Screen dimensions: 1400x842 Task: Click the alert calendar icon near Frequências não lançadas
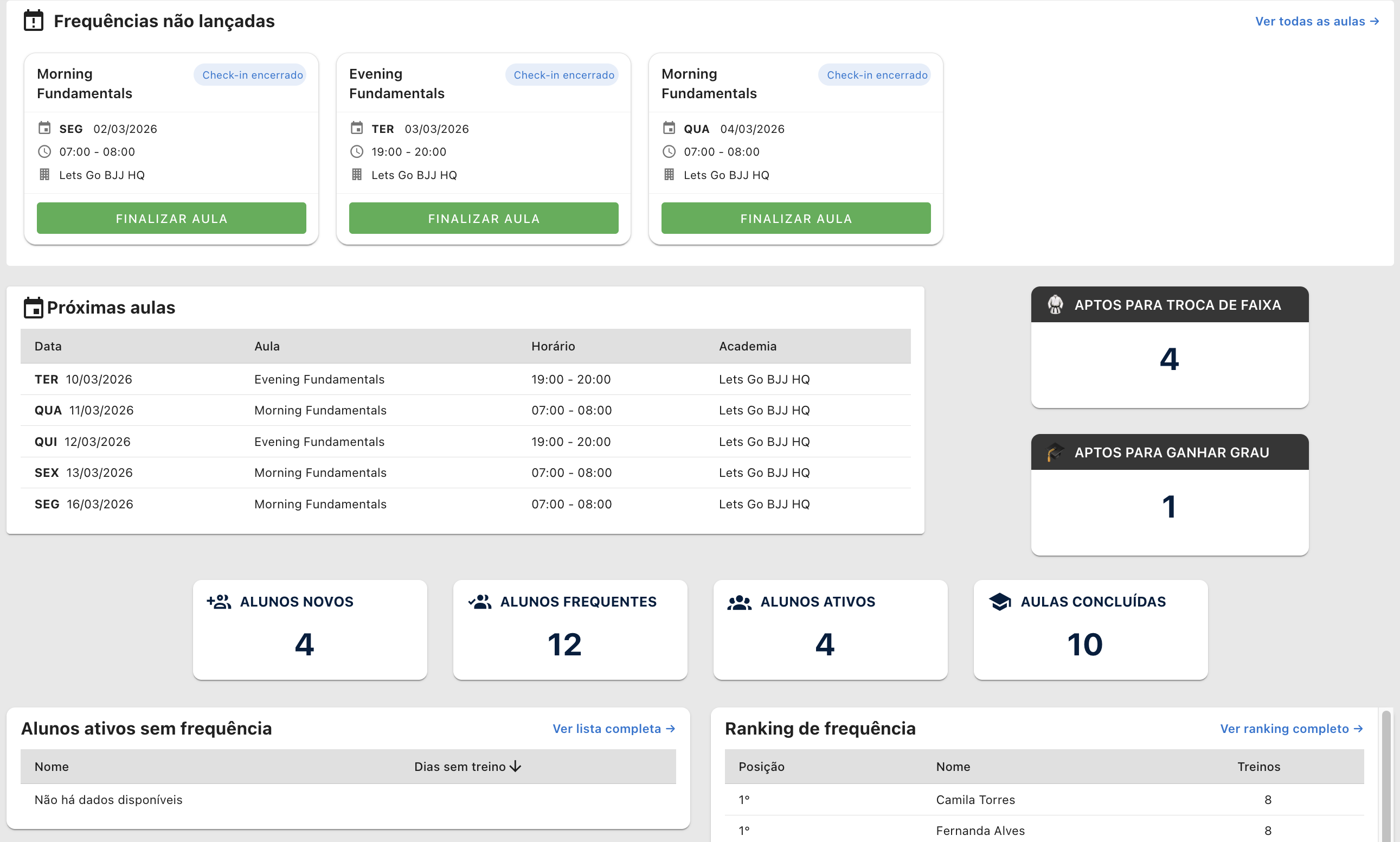pyautogui.click(x=33, y=21)
